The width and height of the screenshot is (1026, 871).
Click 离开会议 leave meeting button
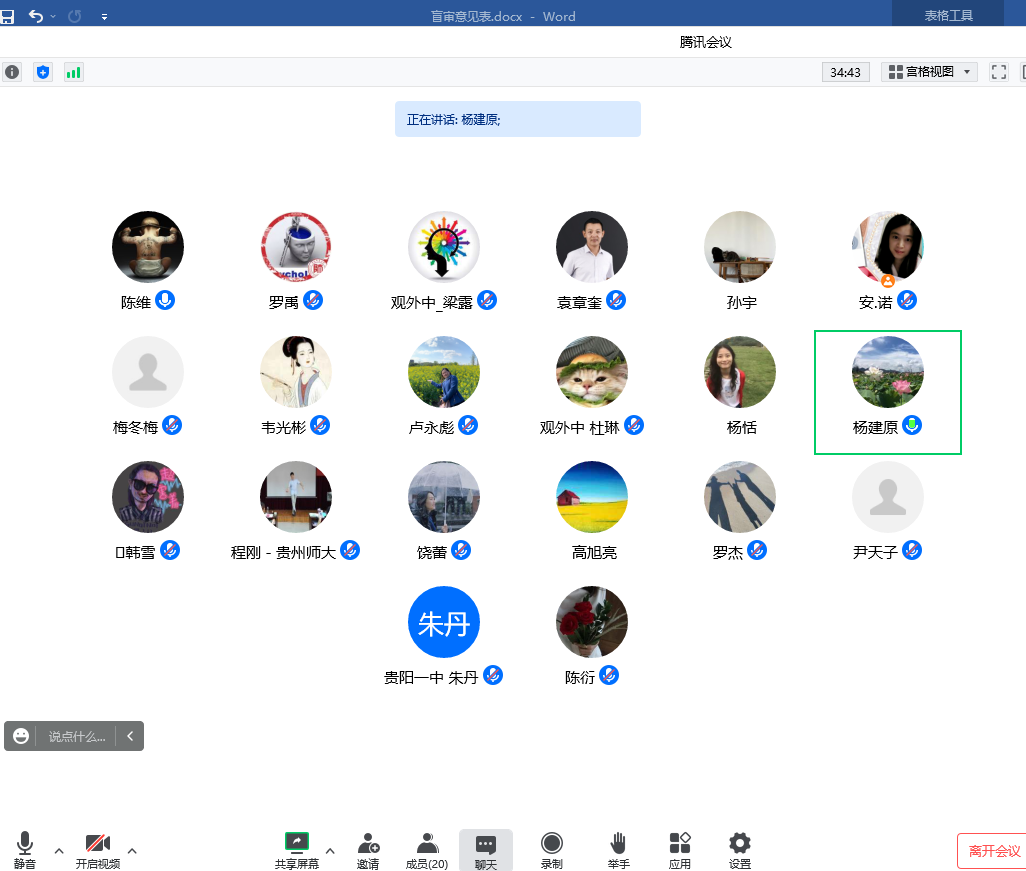[x=993, y=851]
